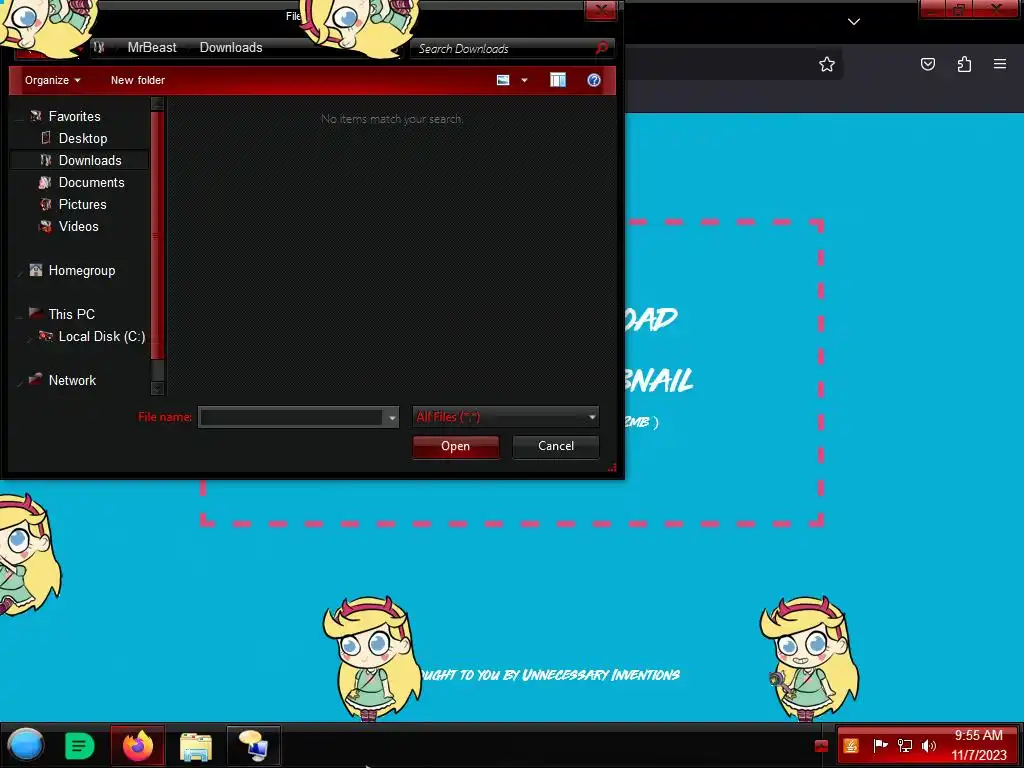Click the volume speaker tray icon
This screenshot has width=1024, height=768.
click(928, 745)
